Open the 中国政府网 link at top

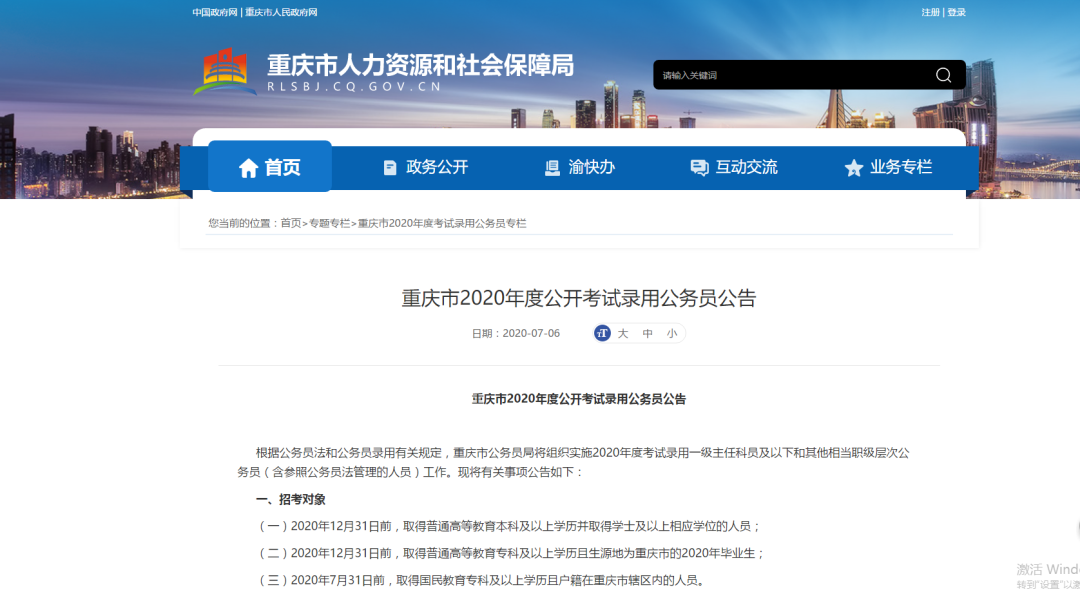coord(215,12)
